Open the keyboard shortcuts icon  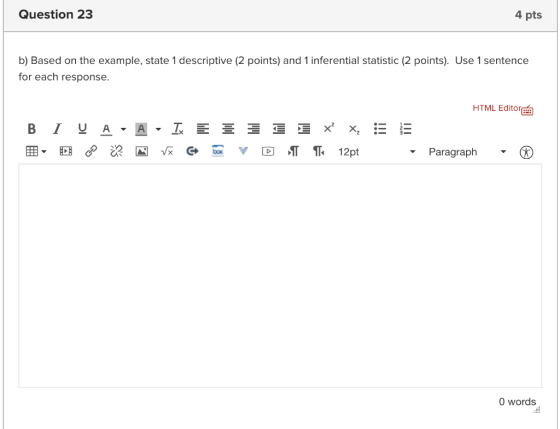527,110
